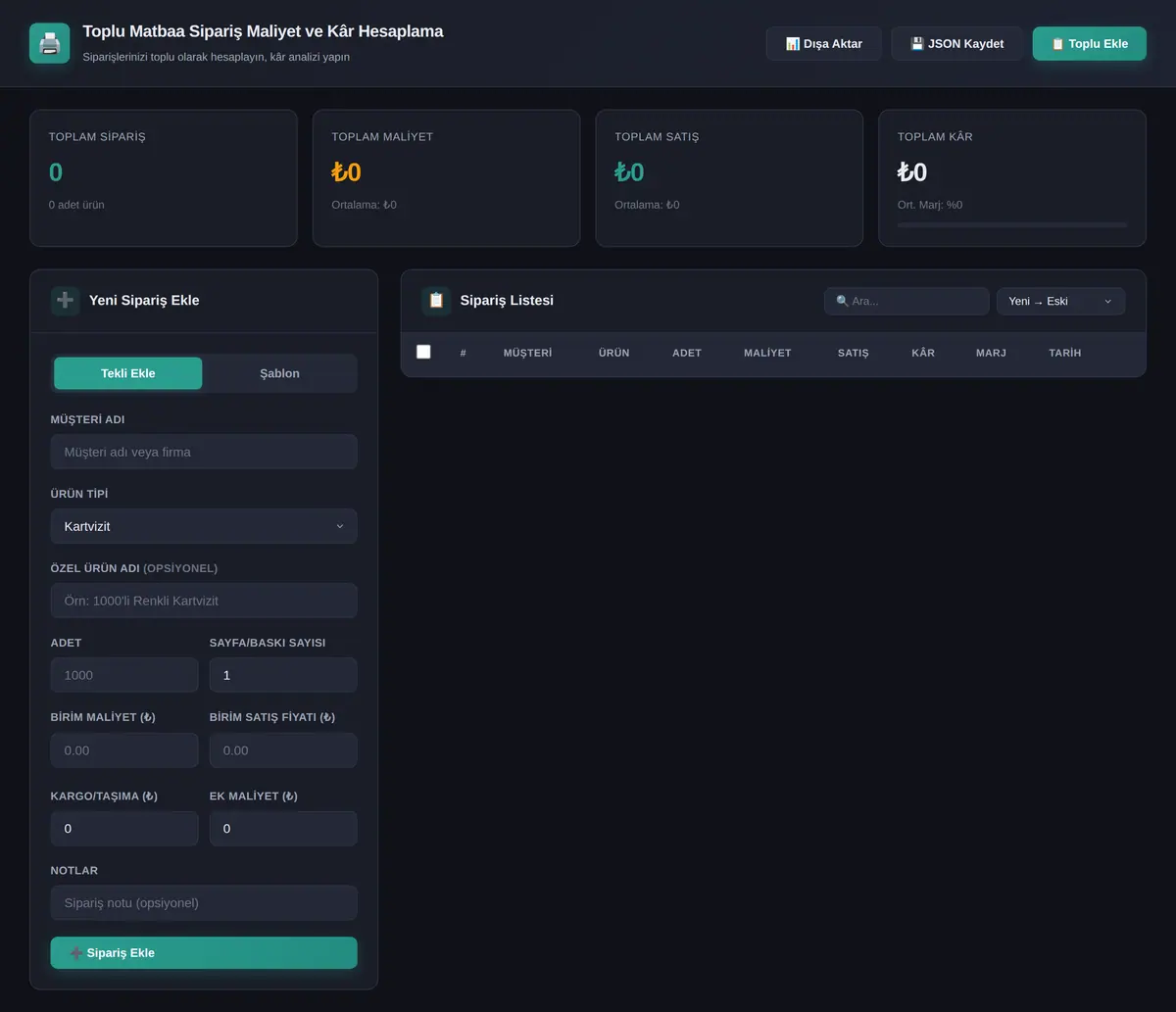Screen dimensions: 1176x1012
Task: Click the 0 adet ürün text
Action: 76,205
